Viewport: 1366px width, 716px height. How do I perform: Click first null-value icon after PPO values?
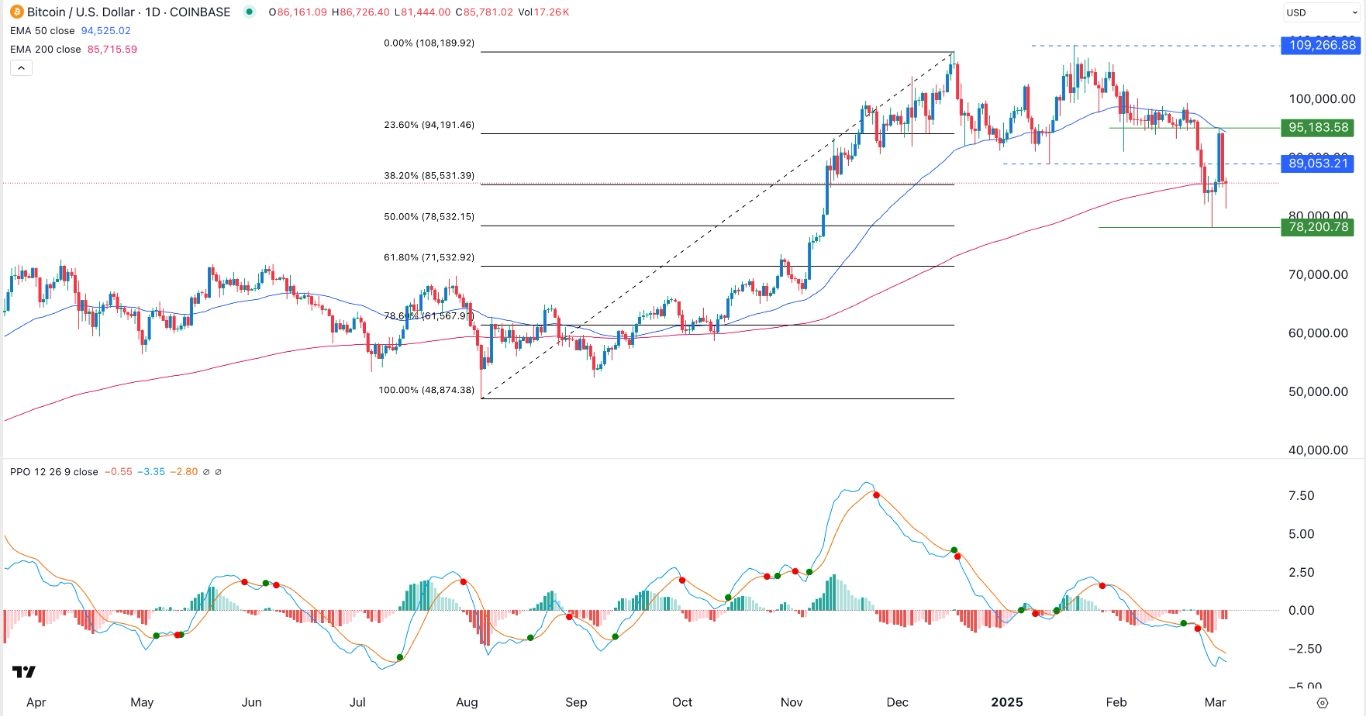tap(207, 472)
